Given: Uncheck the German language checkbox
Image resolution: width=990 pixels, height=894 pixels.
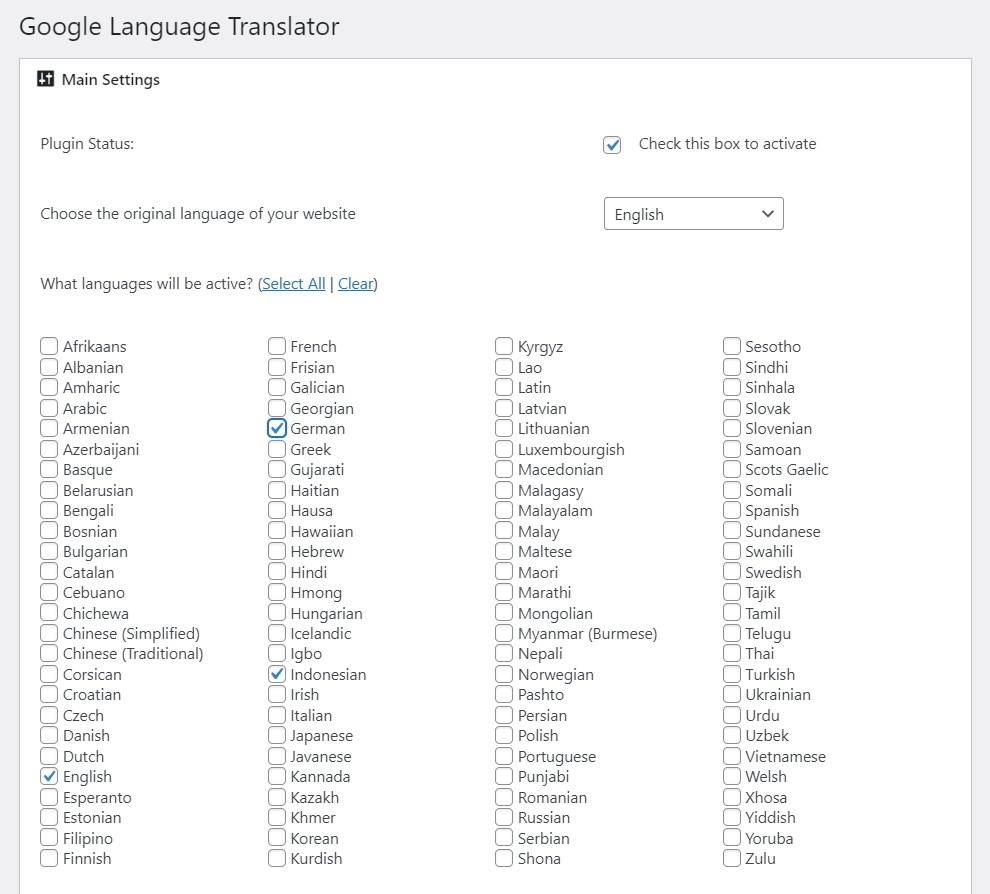Looking at the screenshot, I should click(x=277, y=428).
